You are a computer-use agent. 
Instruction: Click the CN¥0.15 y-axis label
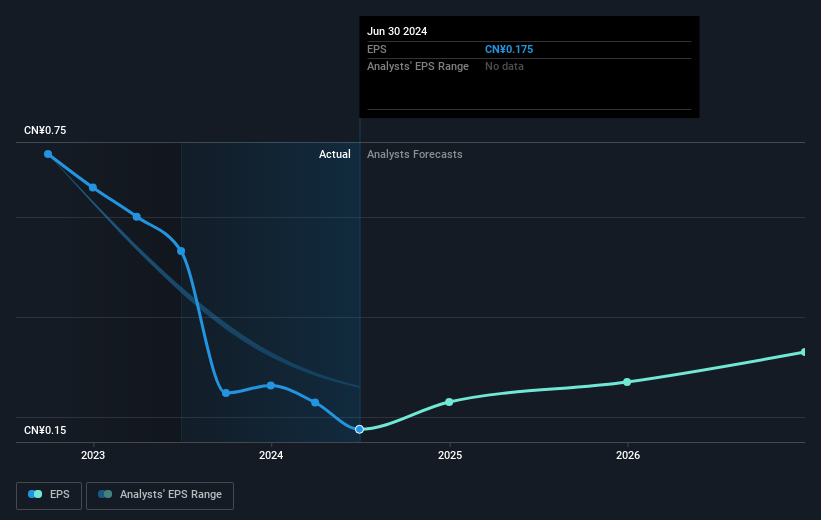pyautogui.click(x=45, y=430)
